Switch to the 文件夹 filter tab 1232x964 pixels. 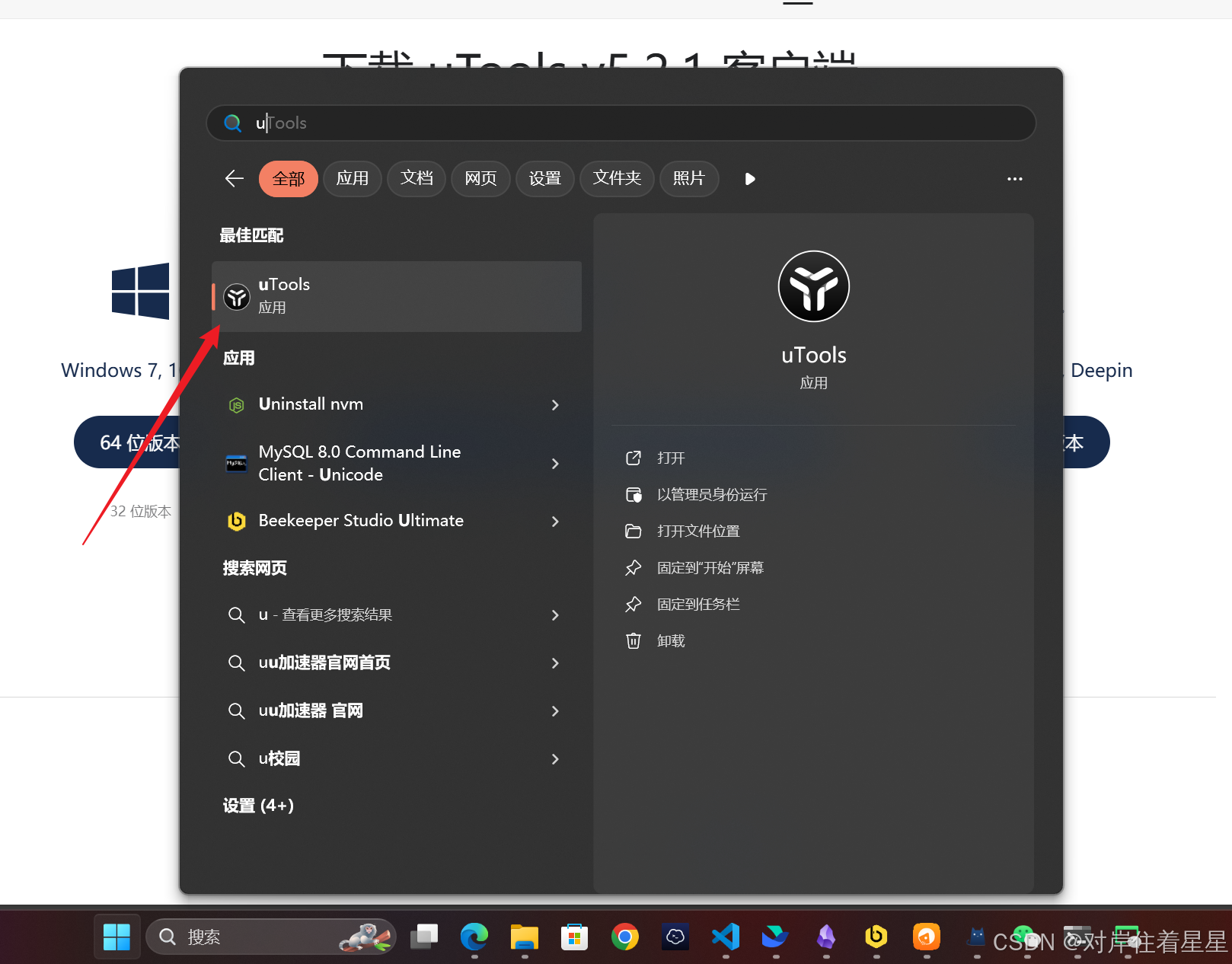point(617,179)
